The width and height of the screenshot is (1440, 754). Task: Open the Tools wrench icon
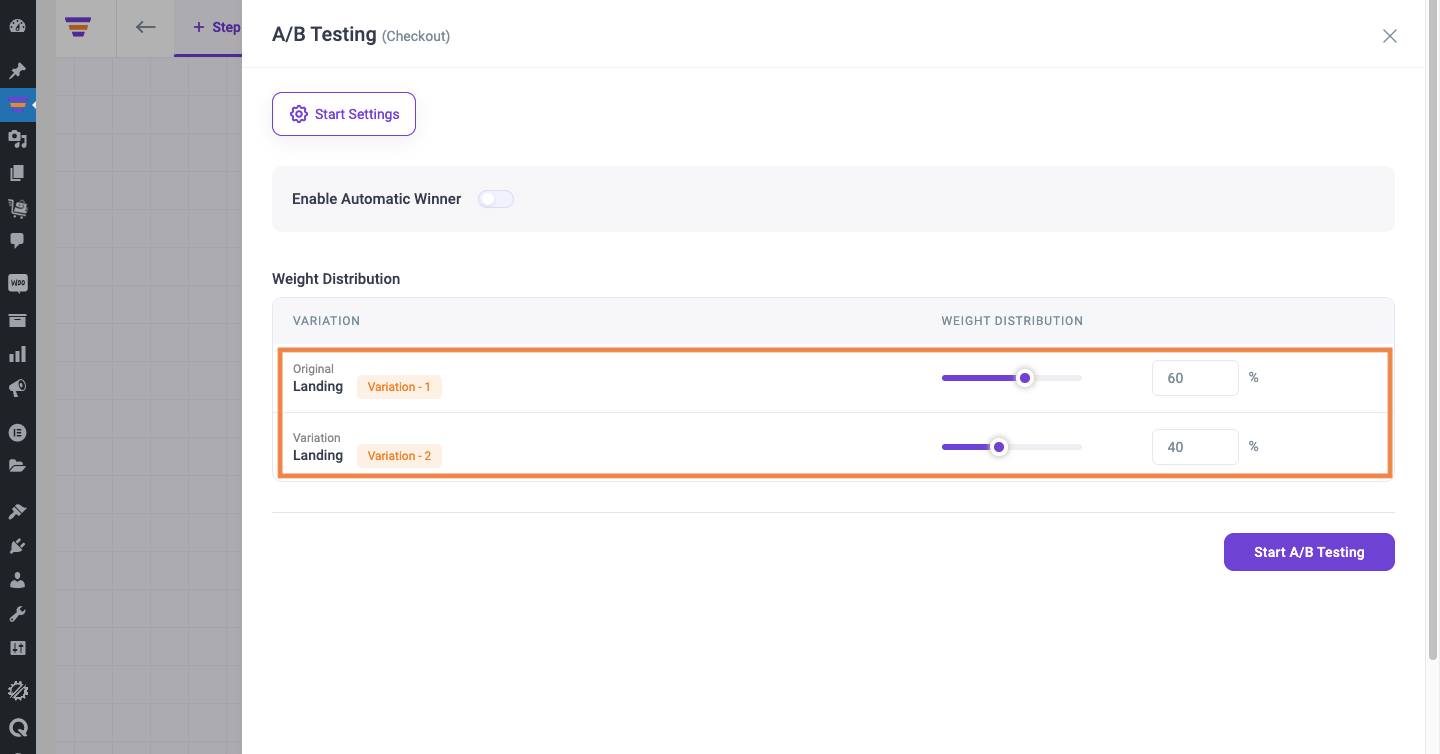coord(17,614)
